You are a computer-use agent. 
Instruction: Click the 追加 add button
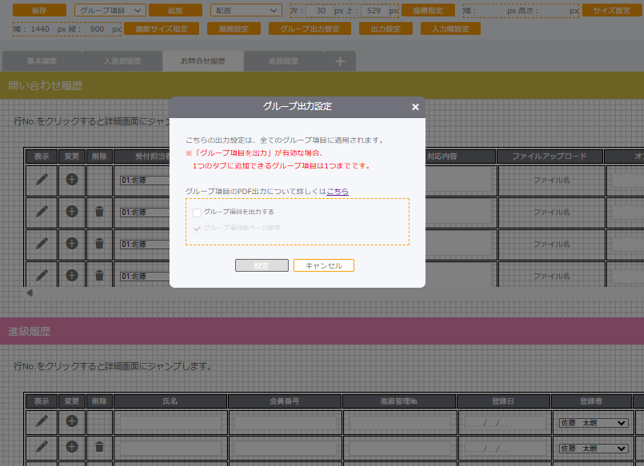(175, 10)
